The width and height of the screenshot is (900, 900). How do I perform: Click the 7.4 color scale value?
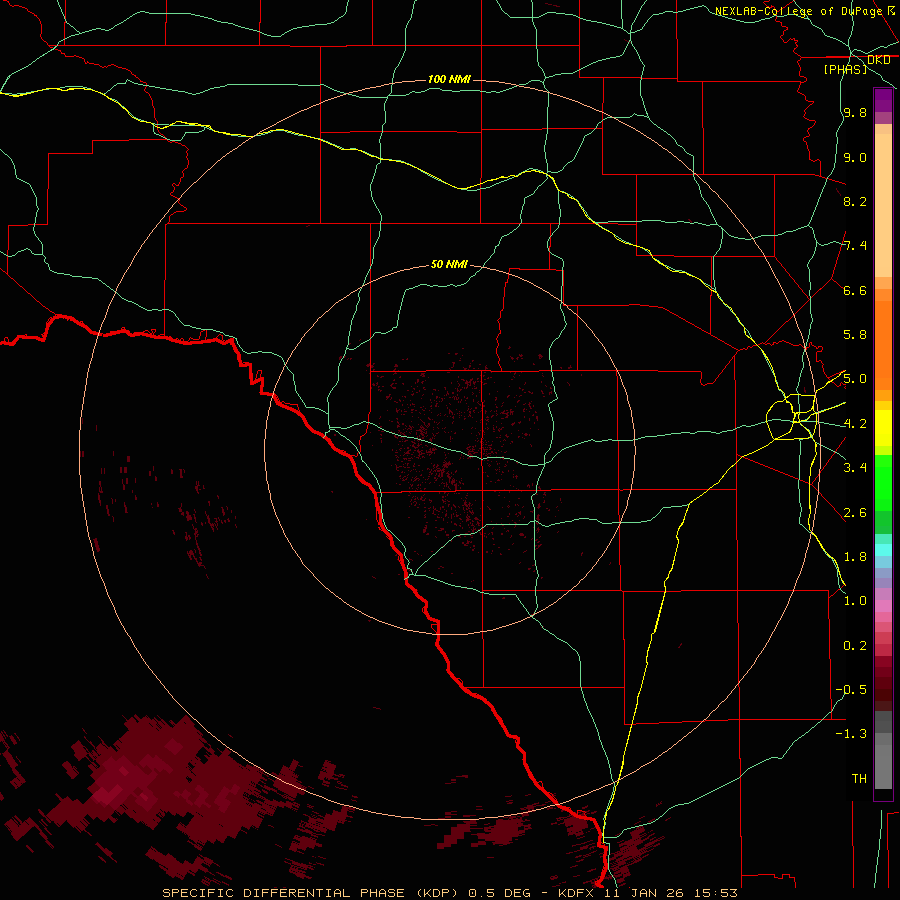point(855,246)
